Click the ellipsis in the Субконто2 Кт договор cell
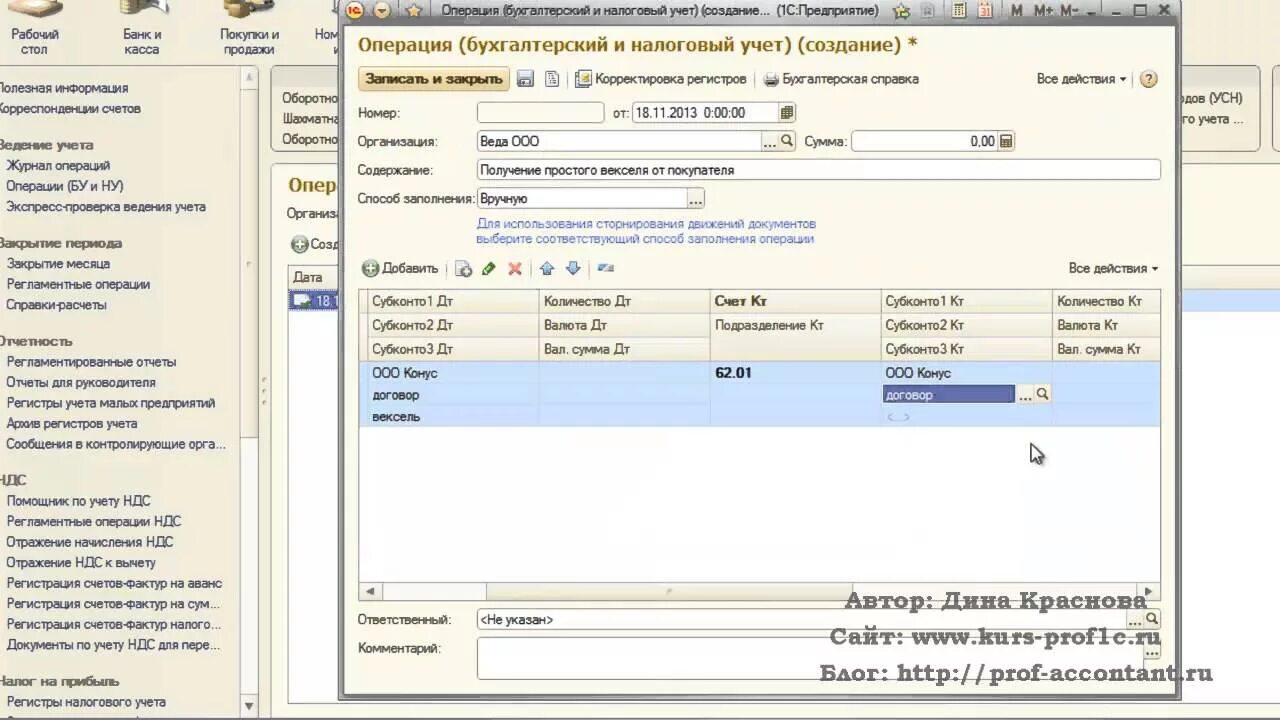 [1024, 395]
